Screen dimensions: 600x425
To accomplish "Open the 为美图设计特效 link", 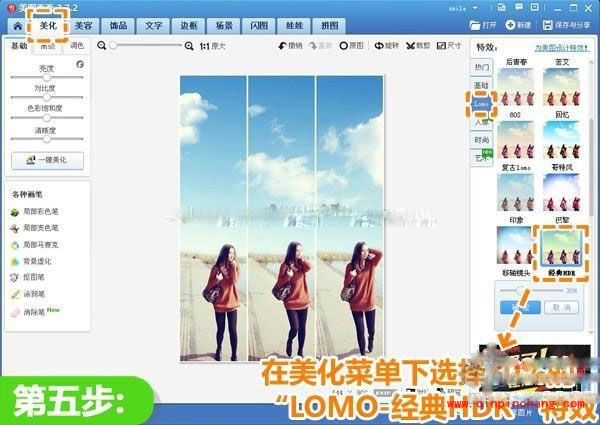I will click(562, 48).
